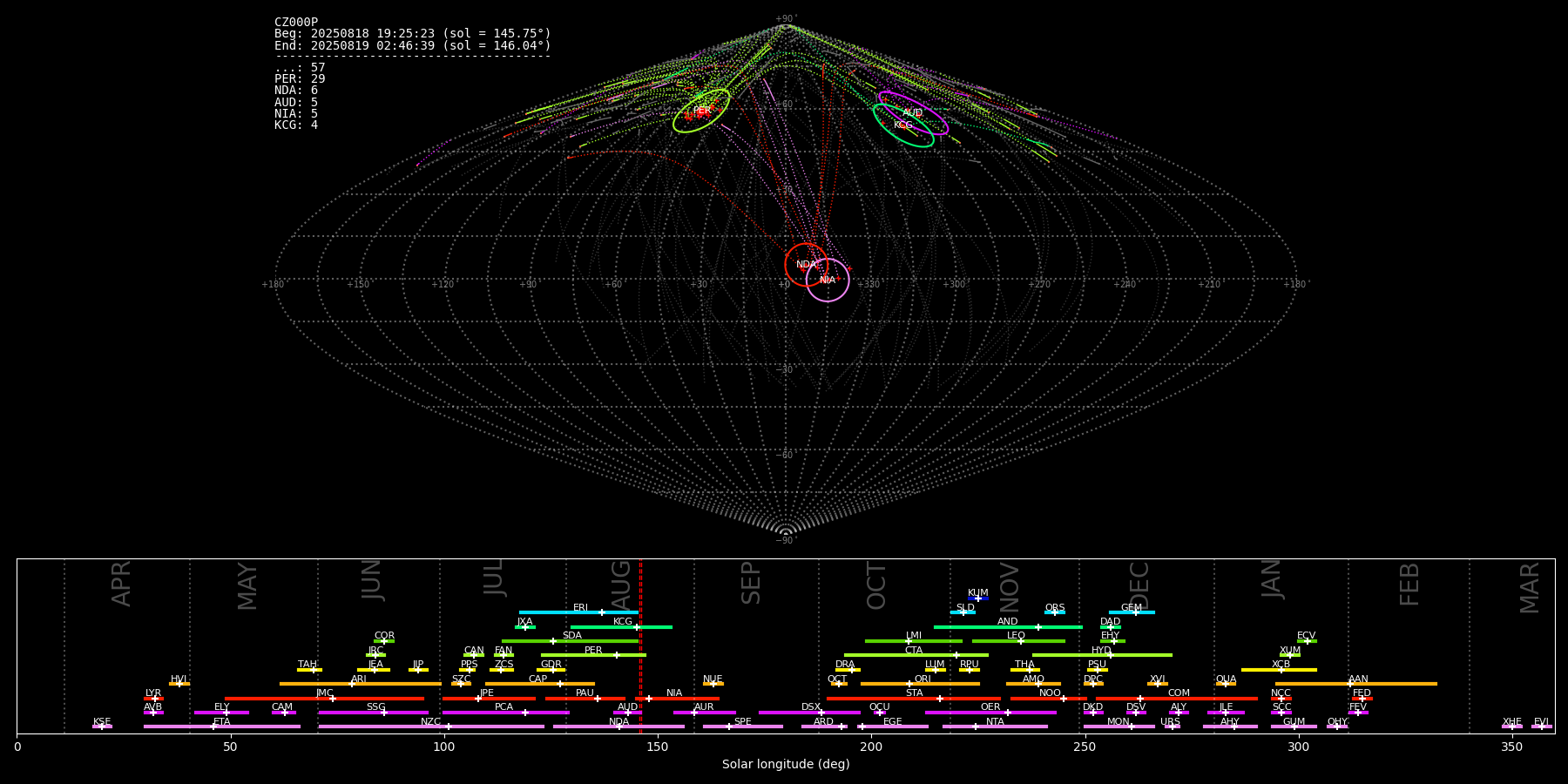Click the DRA shower label in timeline
This screenshot has height=784, width=1568.
click(x=845, y=665)
